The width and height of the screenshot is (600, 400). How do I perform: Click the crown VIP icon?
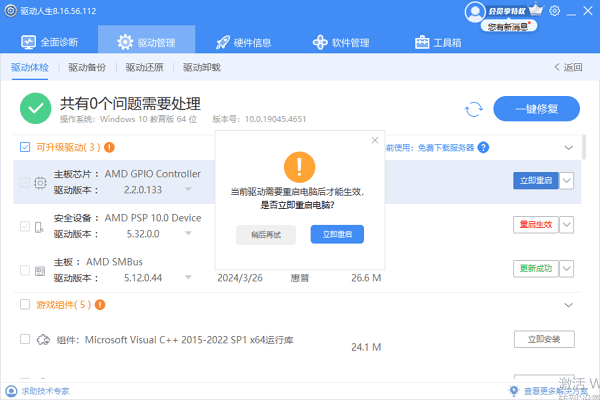536,9
